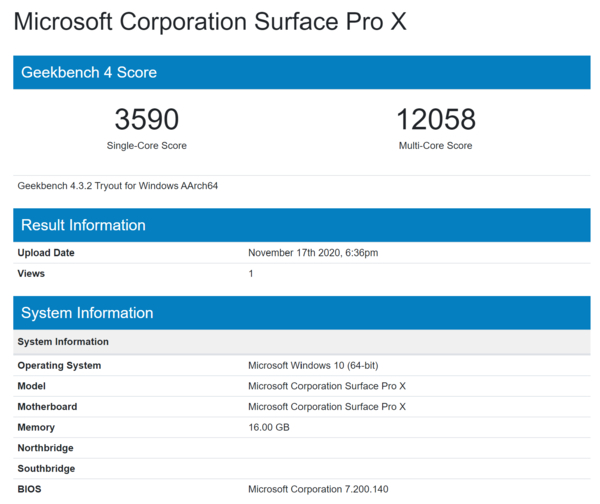
Task: Select the Model row label
Action: [x=32, y=386]
